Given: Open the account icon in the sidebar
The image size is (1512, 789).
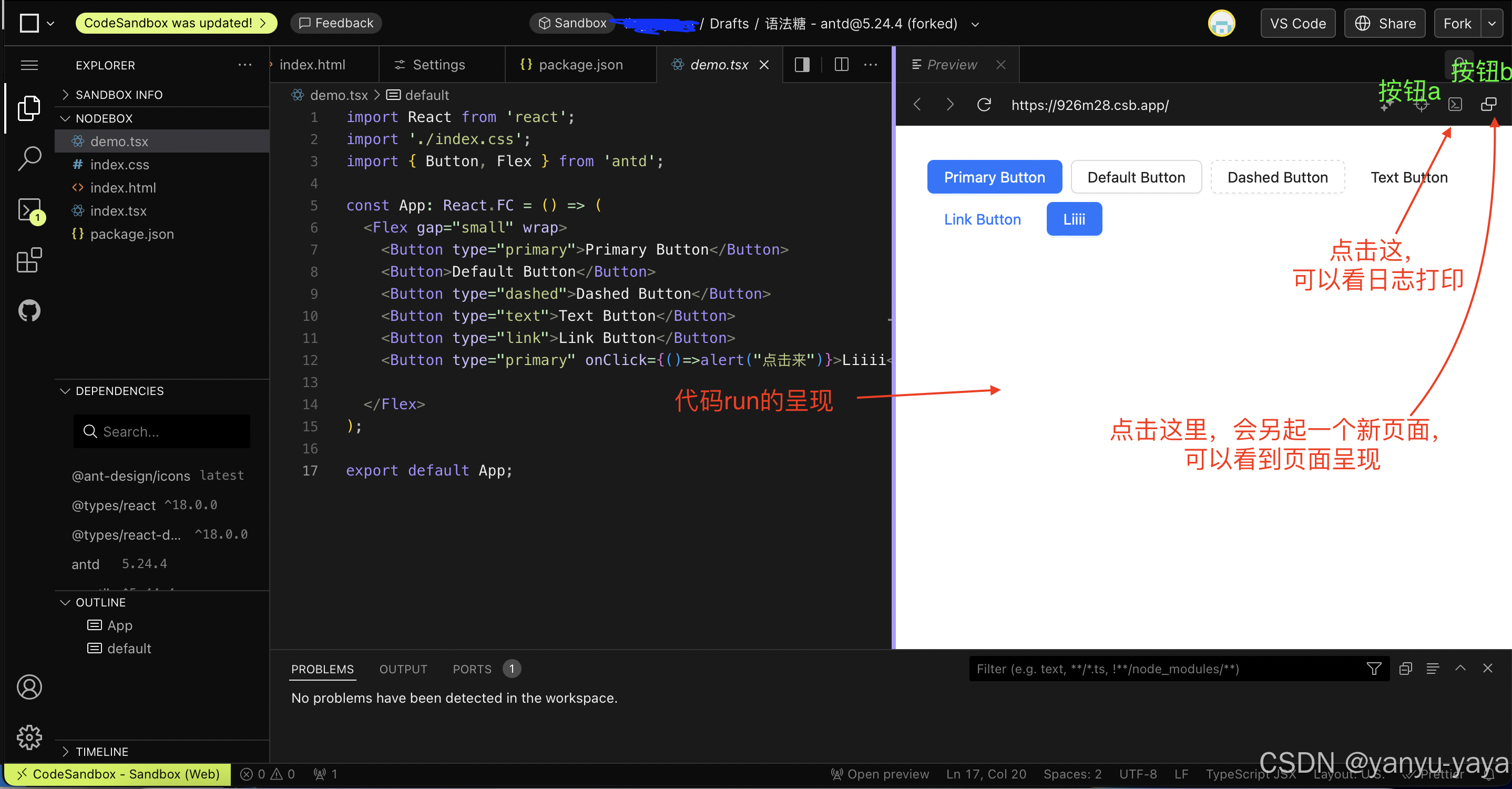Looking at the screenshot, I should (x=29, y=686).
